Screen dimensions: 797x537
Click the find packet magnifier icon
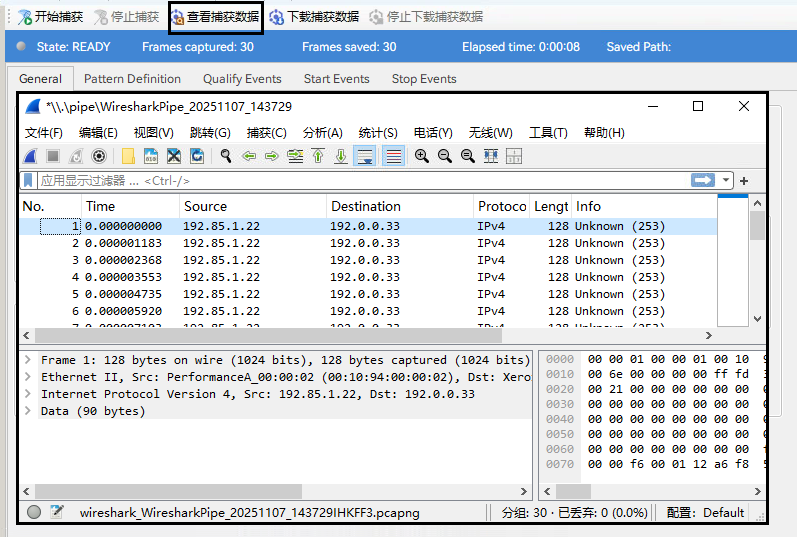tap(226, 156)
